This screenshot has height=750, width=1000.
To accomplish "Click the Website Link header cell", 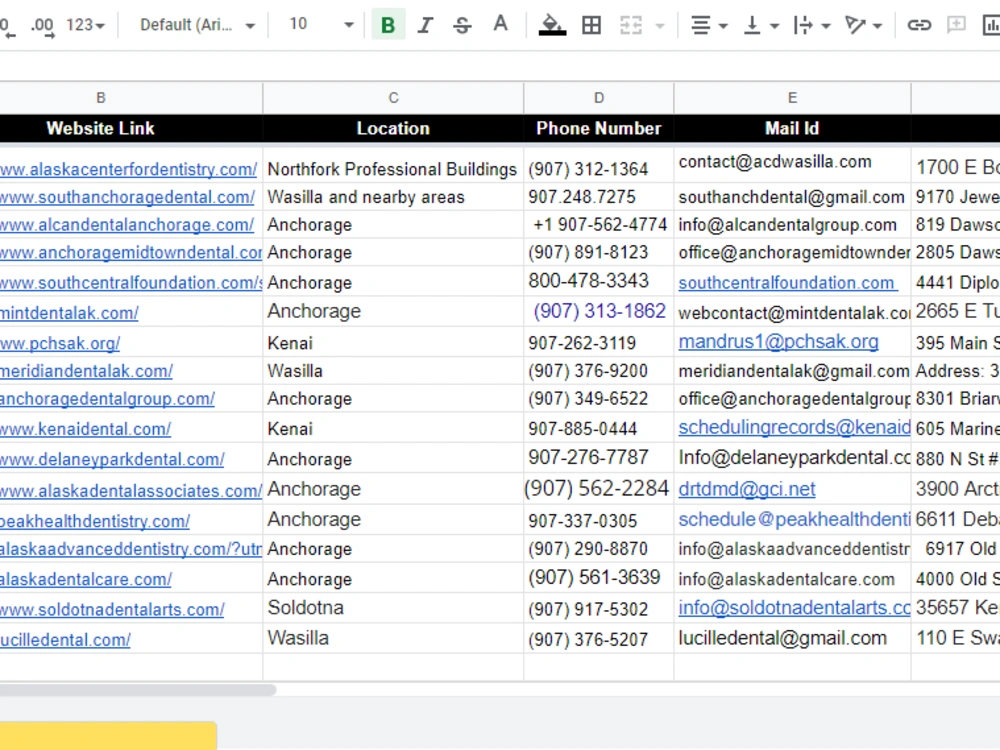I will coord(101,128).
